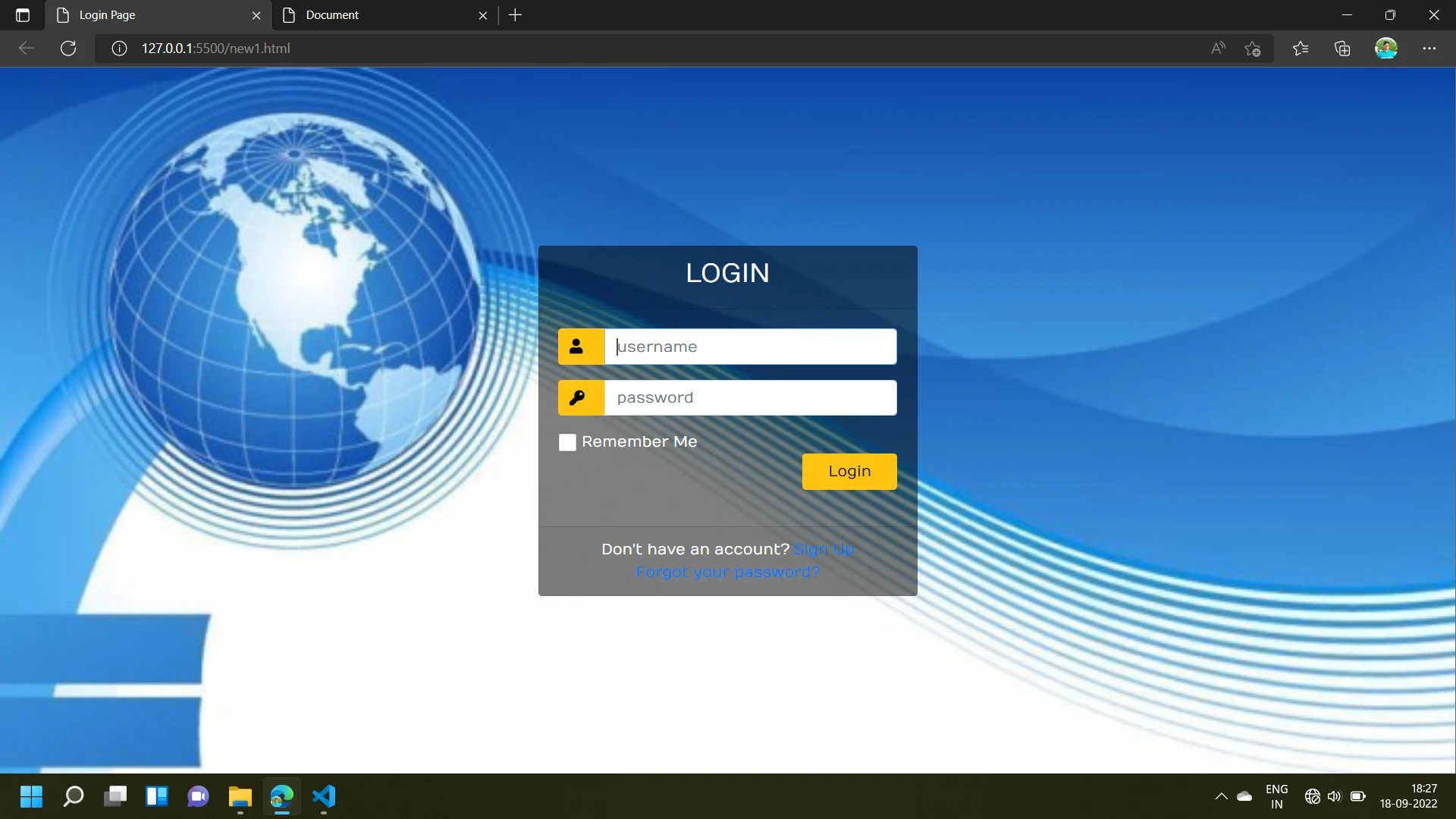Follow the Sign Up link
This screenshot has width=1456, height=819.
[824, 549]
